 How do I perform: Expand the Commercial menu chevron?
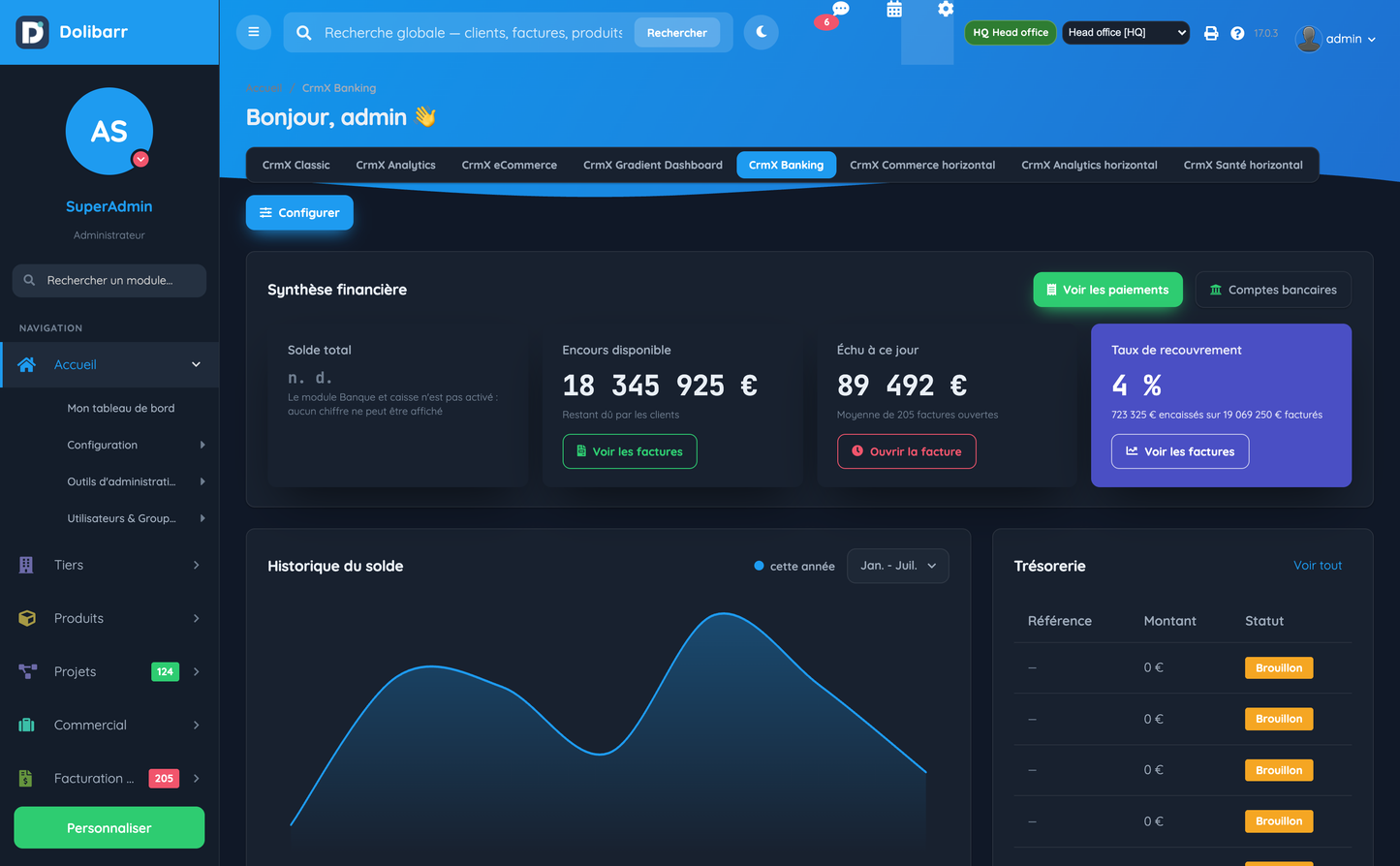[x=196, y=725]
